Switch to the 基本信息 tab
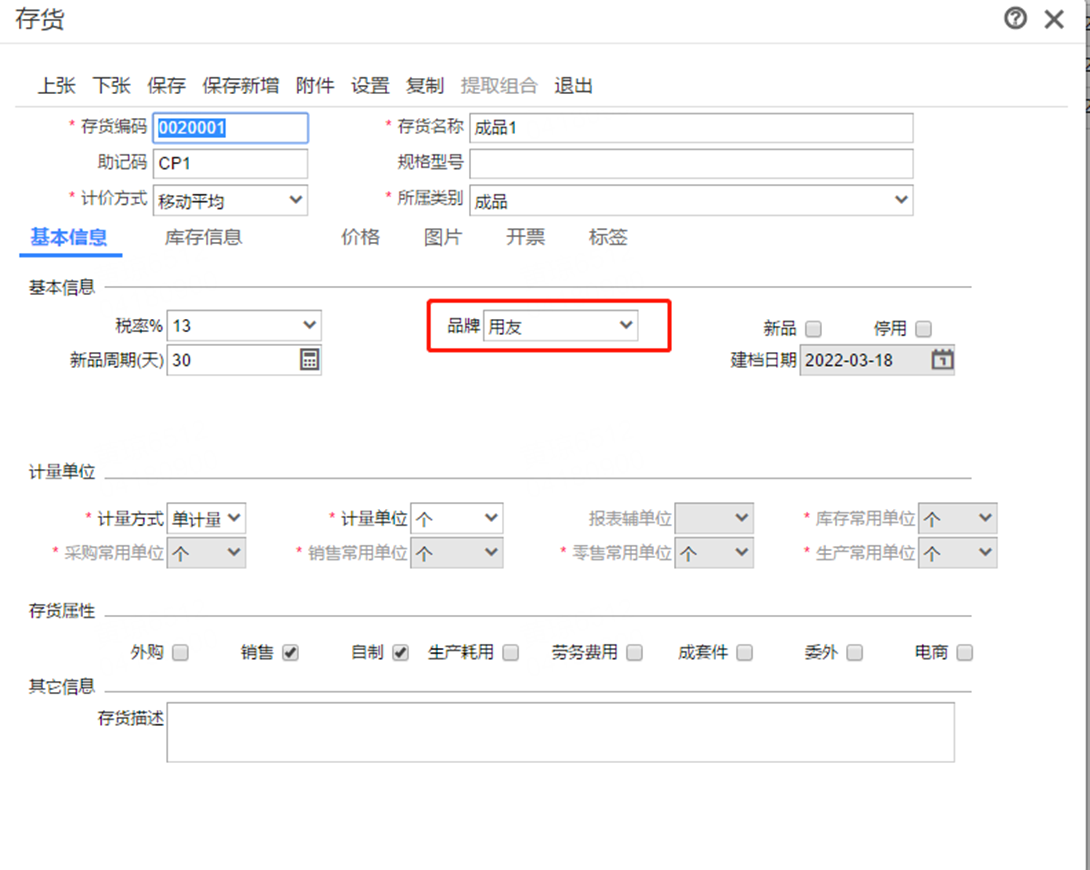 (69, 237)
